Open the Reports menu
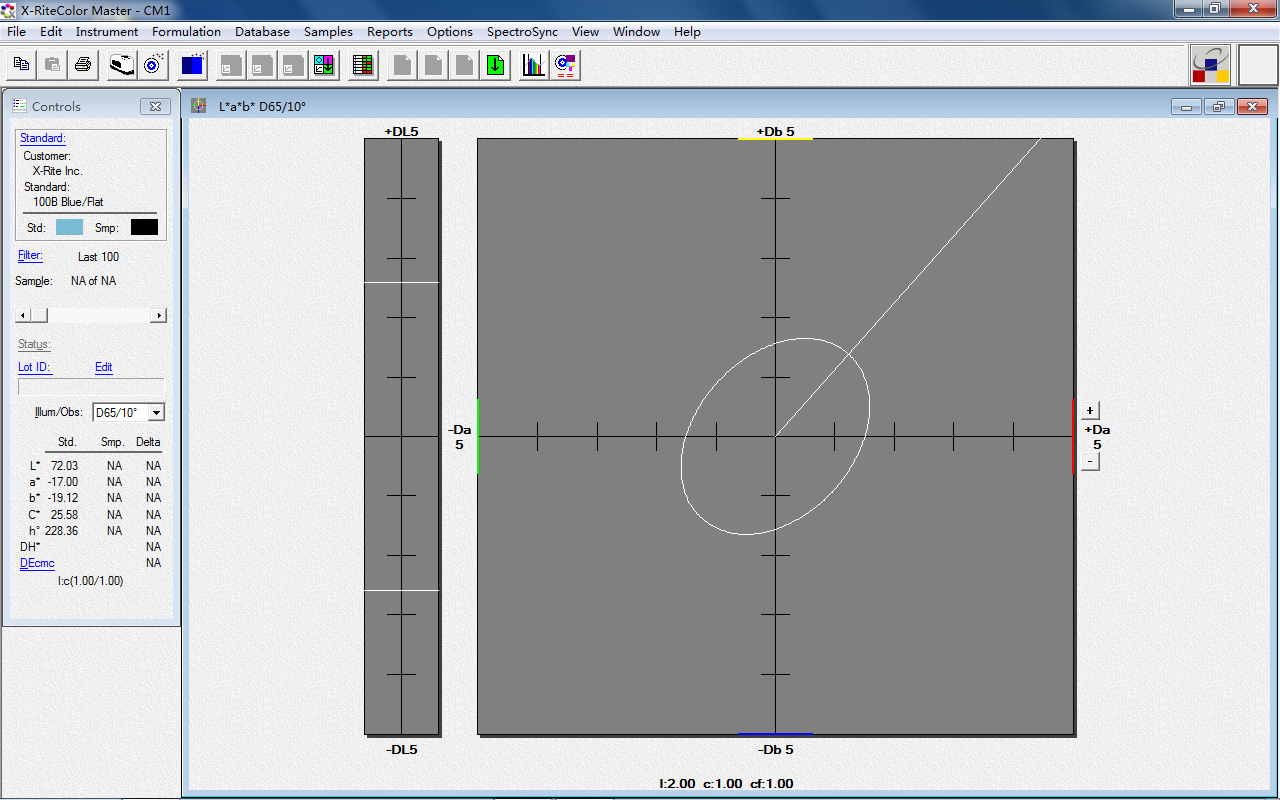The height and width of the screenshot is (800, 1280). [390, 32]
